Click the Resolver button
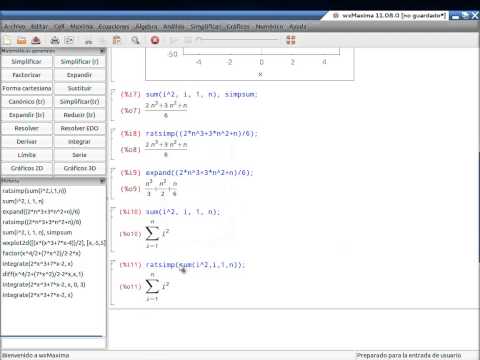The width and height of the screenshot is (480, 360). coord(27,128)
